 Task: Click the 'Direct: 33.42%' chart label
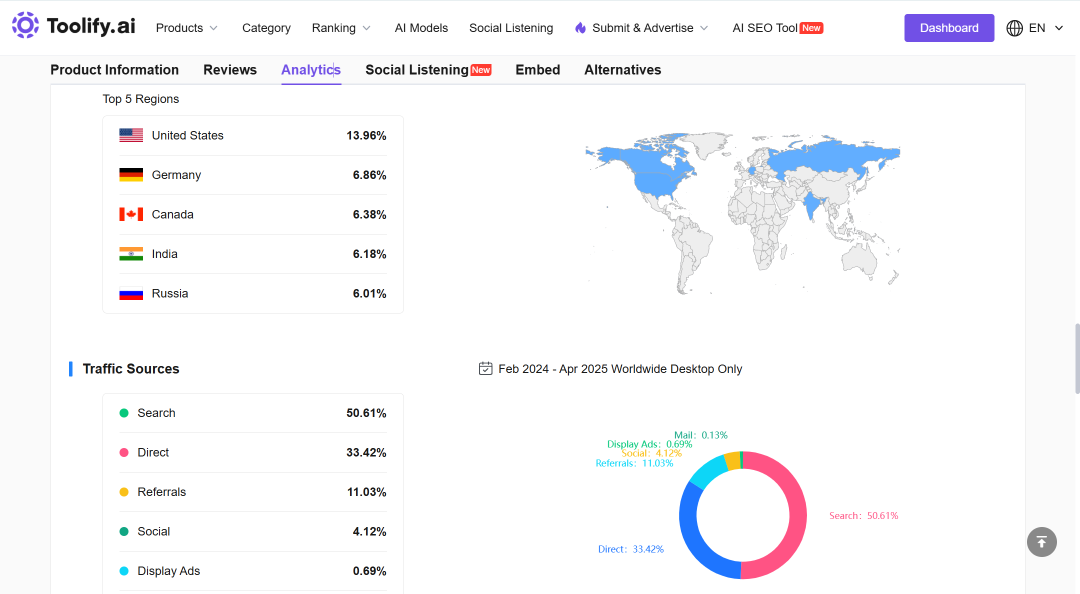tap(631, 549)
